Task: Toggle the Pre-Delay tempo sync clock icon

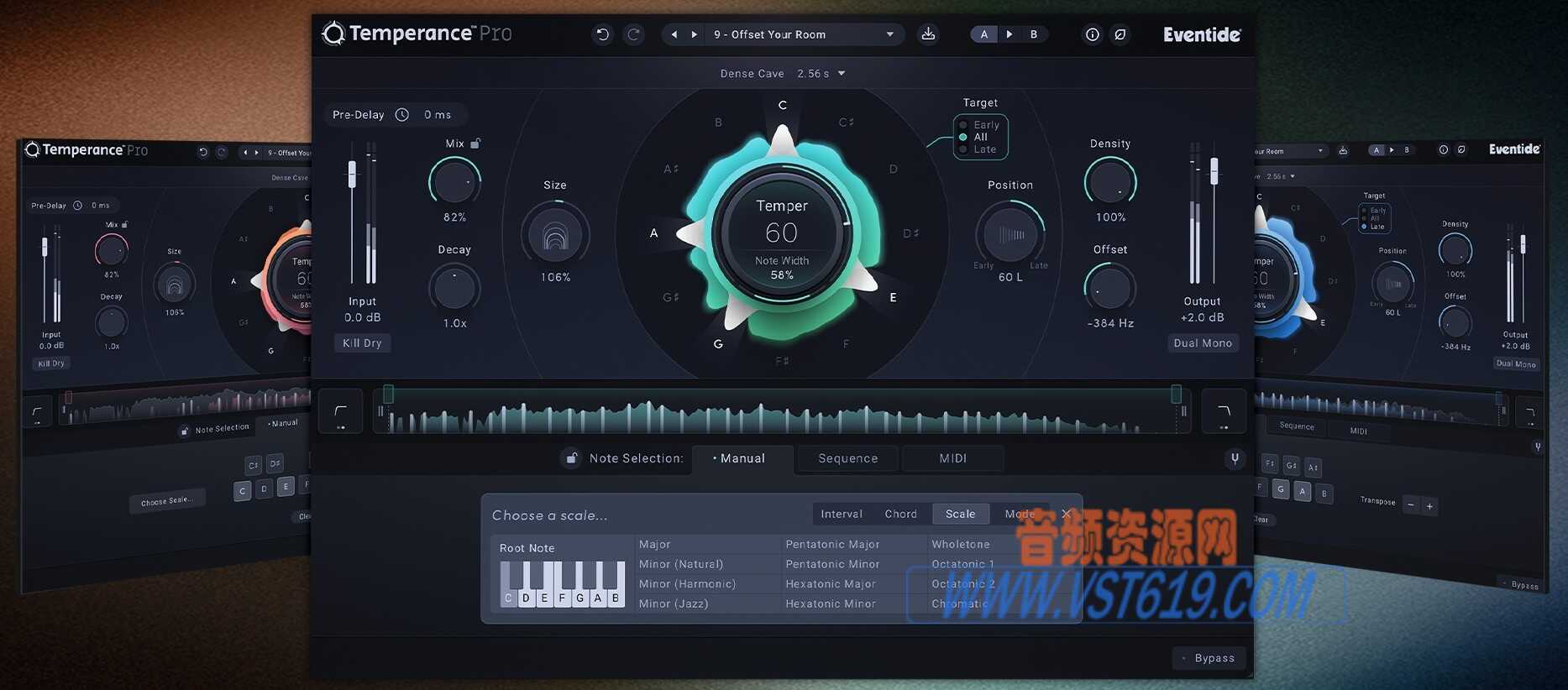Action: (402, 114)
